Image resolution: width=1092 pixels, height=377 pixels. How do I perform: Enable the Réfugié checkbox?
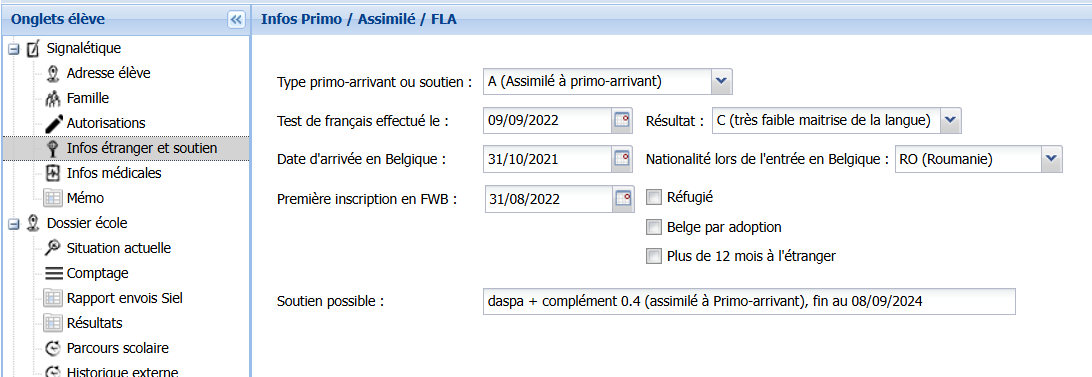653,198
